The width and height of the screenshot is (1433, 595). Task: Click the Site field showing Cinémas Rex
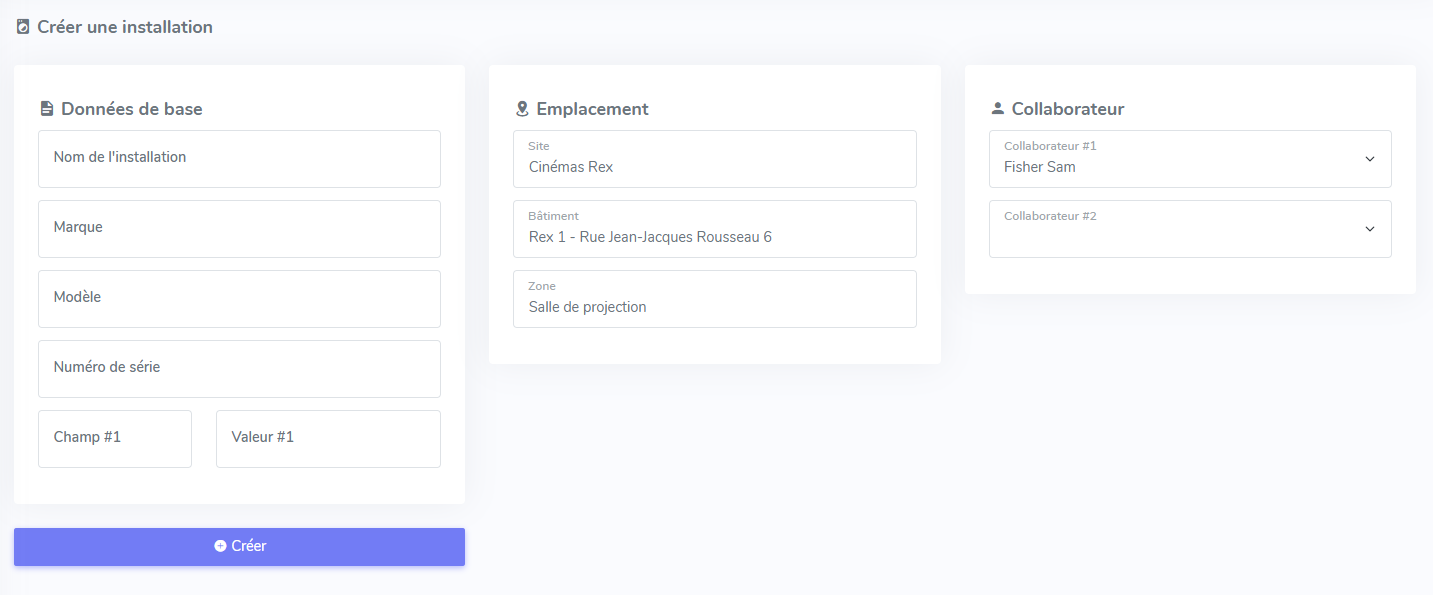714,160
